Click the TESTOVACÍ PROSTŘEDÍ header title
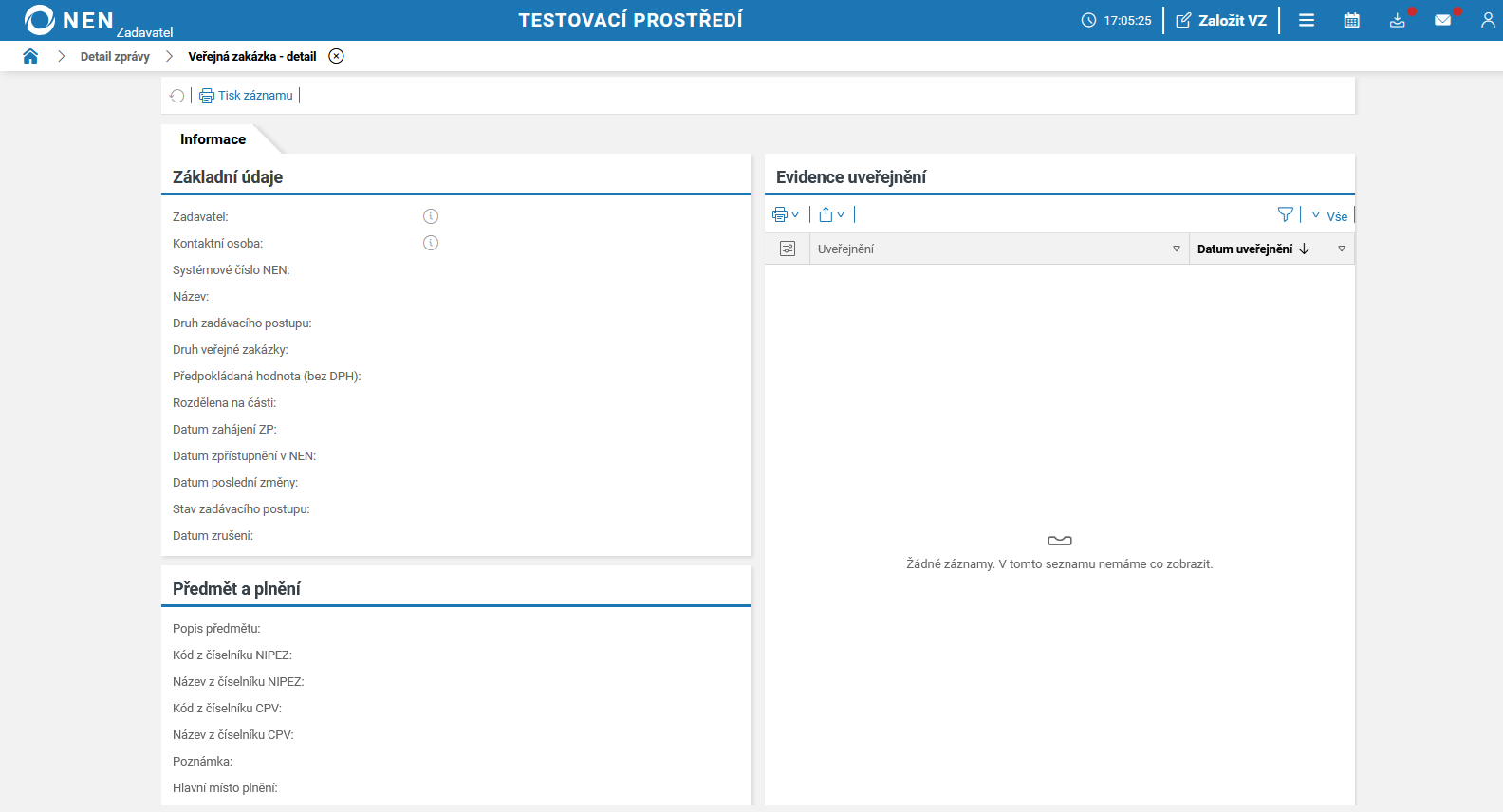The image size is (1503, 812). [x=631, y=20]
